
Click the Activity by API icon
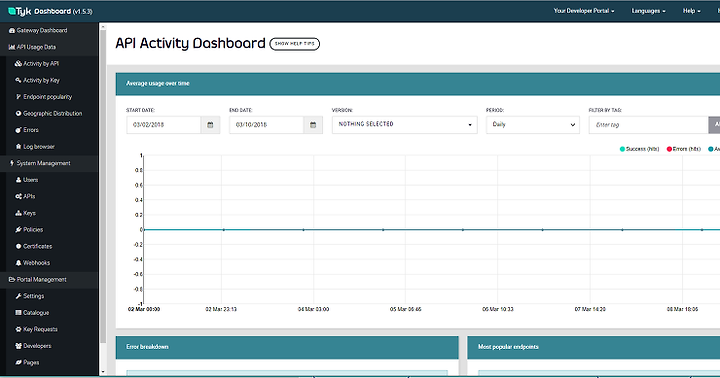coord(18,64)
